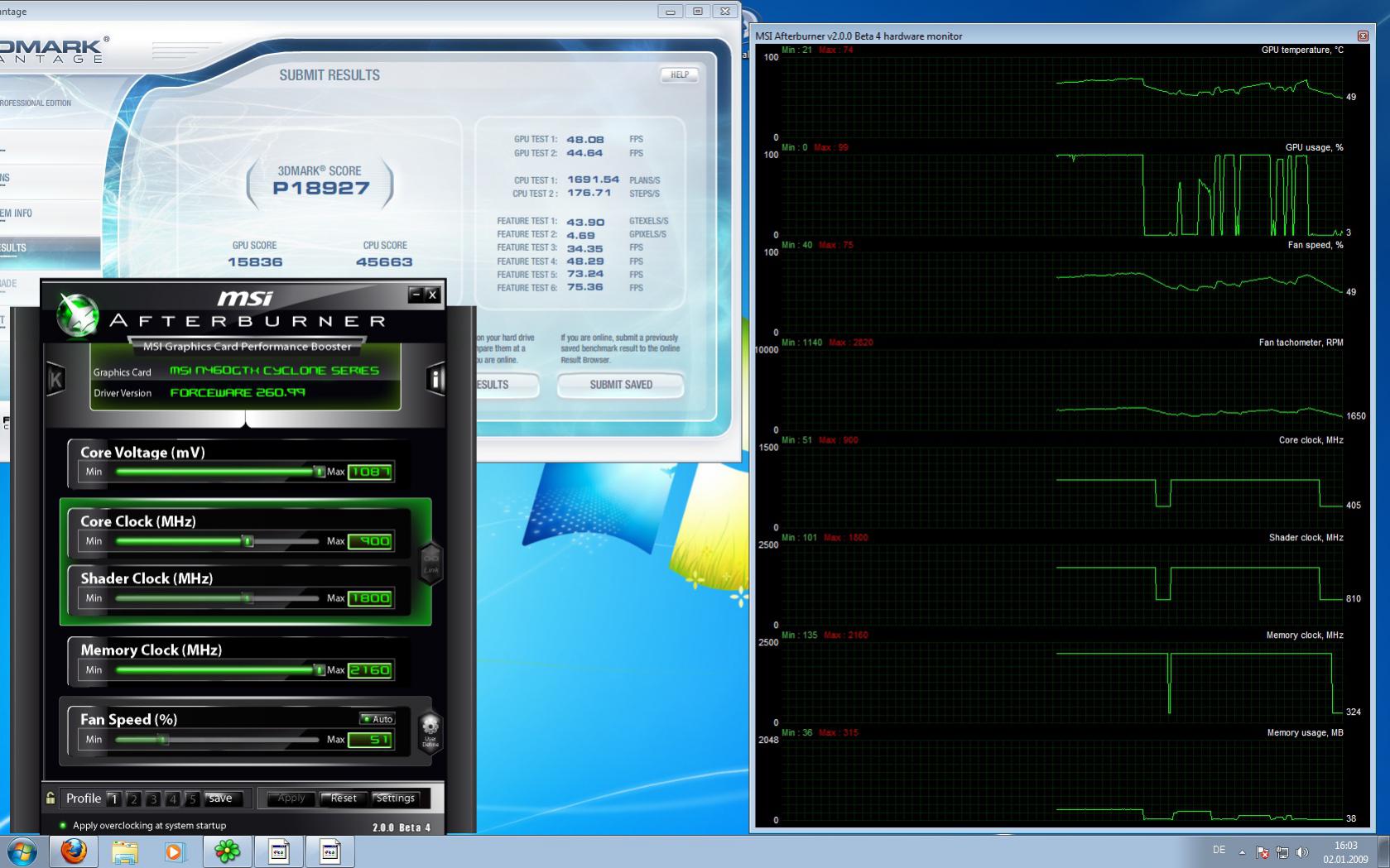This screenshot has height=868, width=1390.
Task: Open the Windows Start menu
Action: [22, 851]
